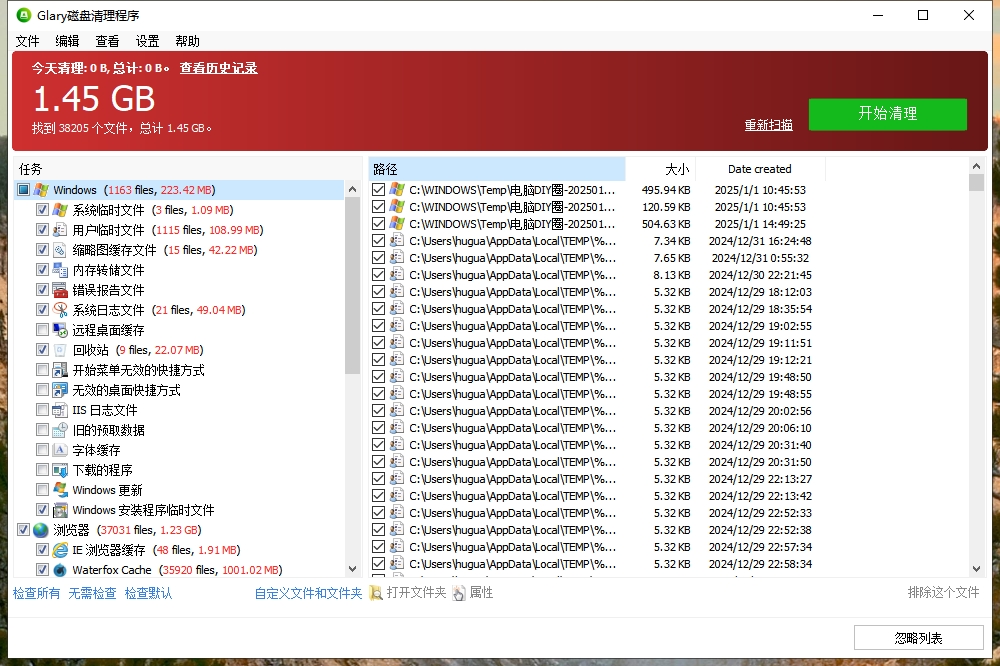Screen dimensions: 1000x666
Task: Open the 帮助 menu
Action: click(x=188, y=41)
